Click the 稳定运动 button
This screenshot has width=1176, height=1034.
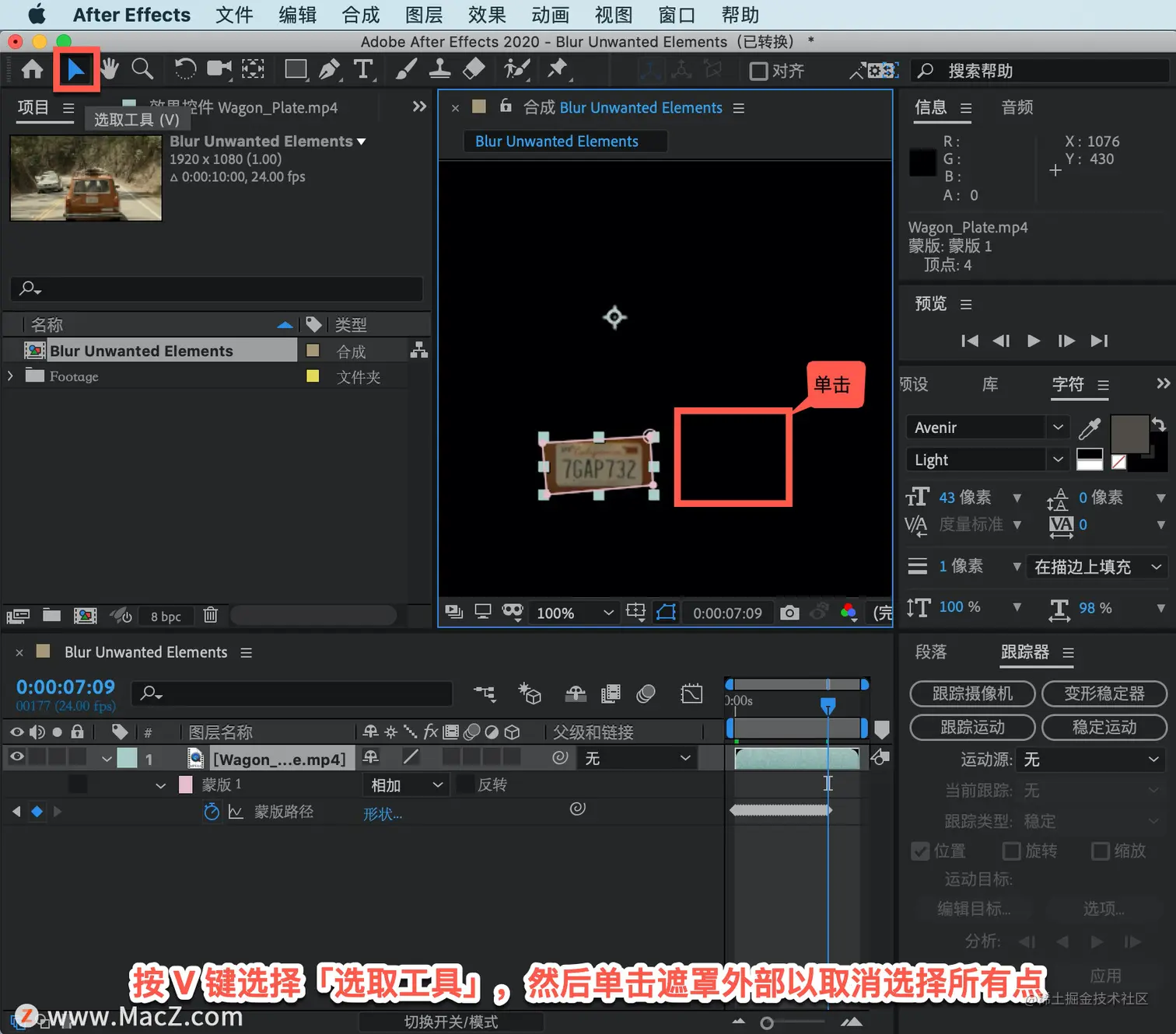[1104, 727]
